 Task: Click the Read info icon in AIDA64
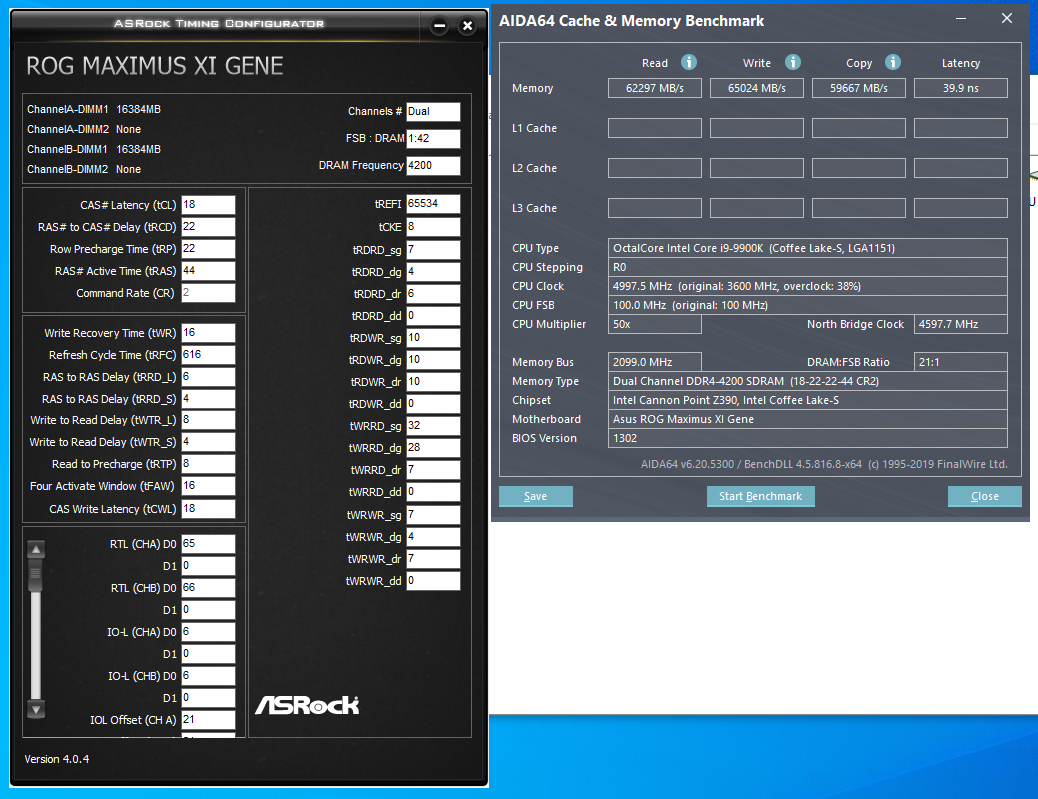688,62
